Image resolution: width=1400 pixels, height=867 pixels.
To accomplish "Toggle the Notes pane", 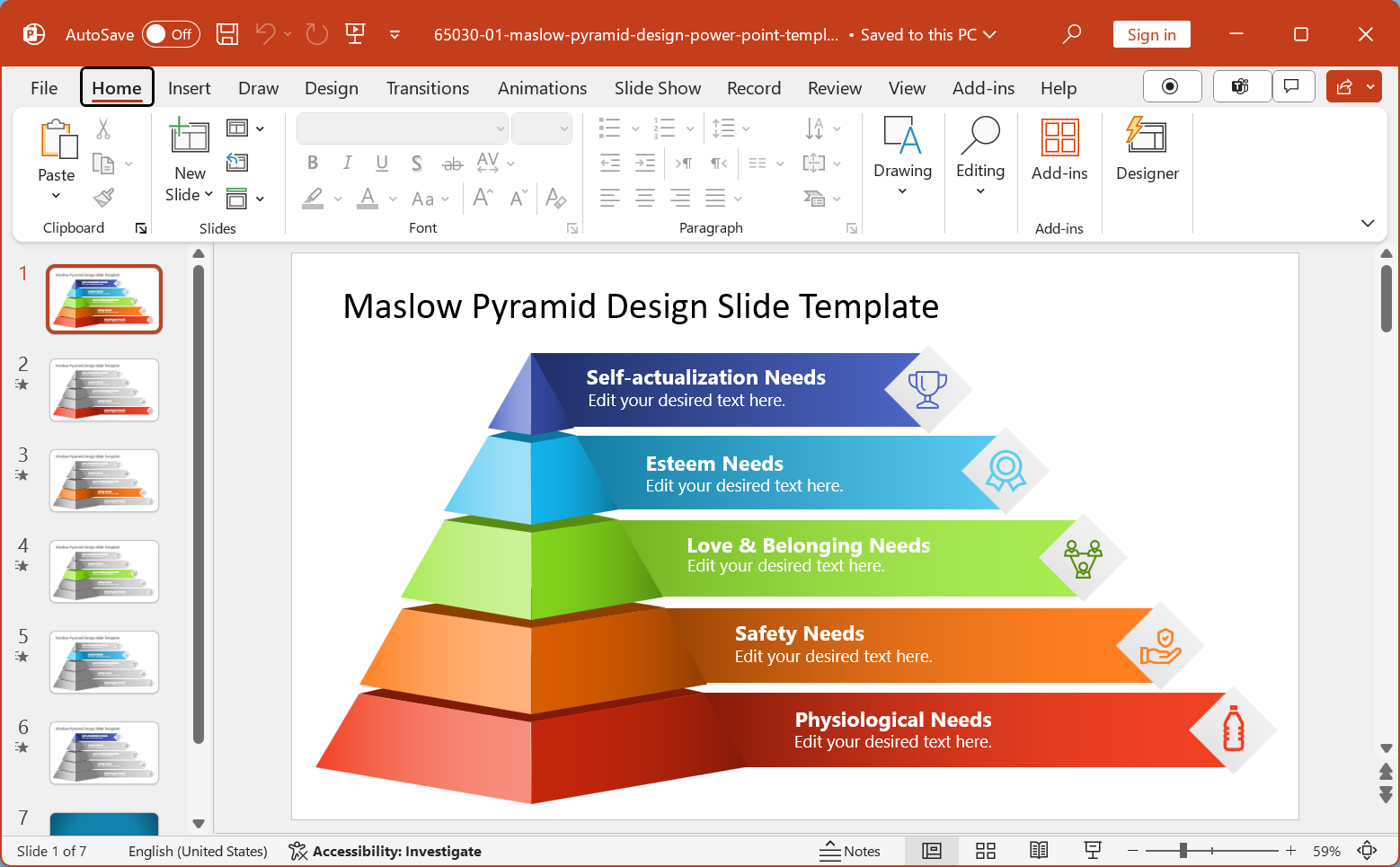I will [850, 851].
